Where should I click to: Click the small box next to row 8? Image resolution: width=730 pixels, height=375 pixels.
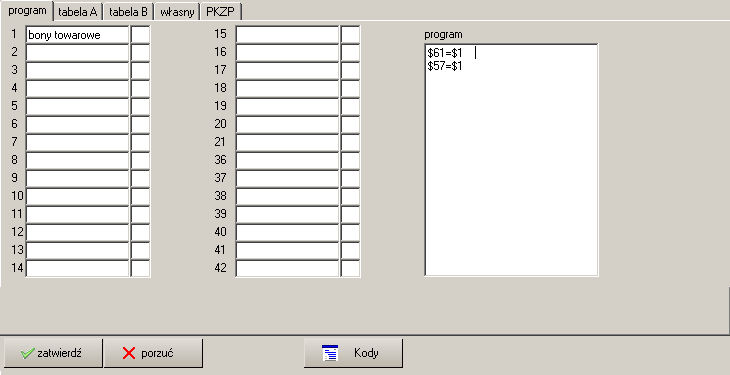click(141, 161)
